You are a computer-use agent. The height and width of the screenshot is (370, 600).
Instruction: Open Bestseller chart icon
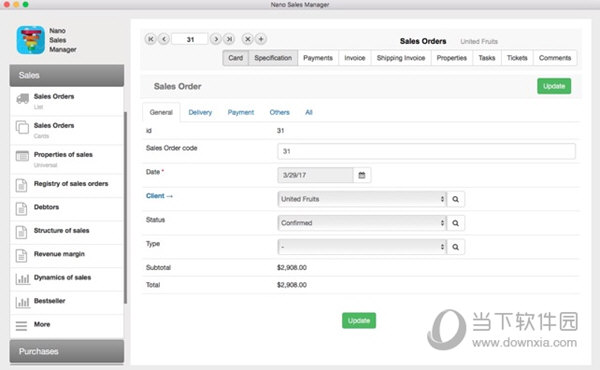coord(23,302)
